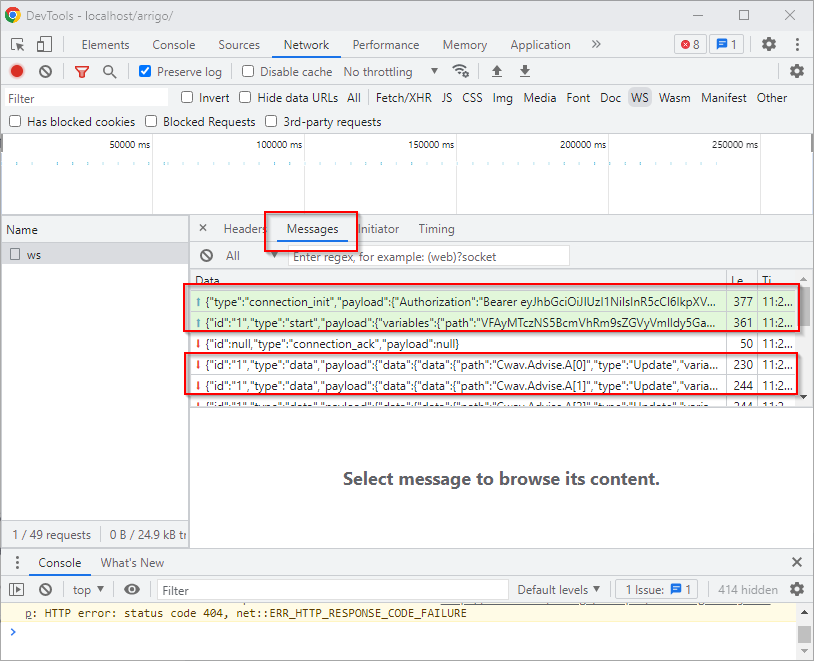
Task: Enable Disable cache checkbox
Action: pyautogui.click(x=248, y=71)
